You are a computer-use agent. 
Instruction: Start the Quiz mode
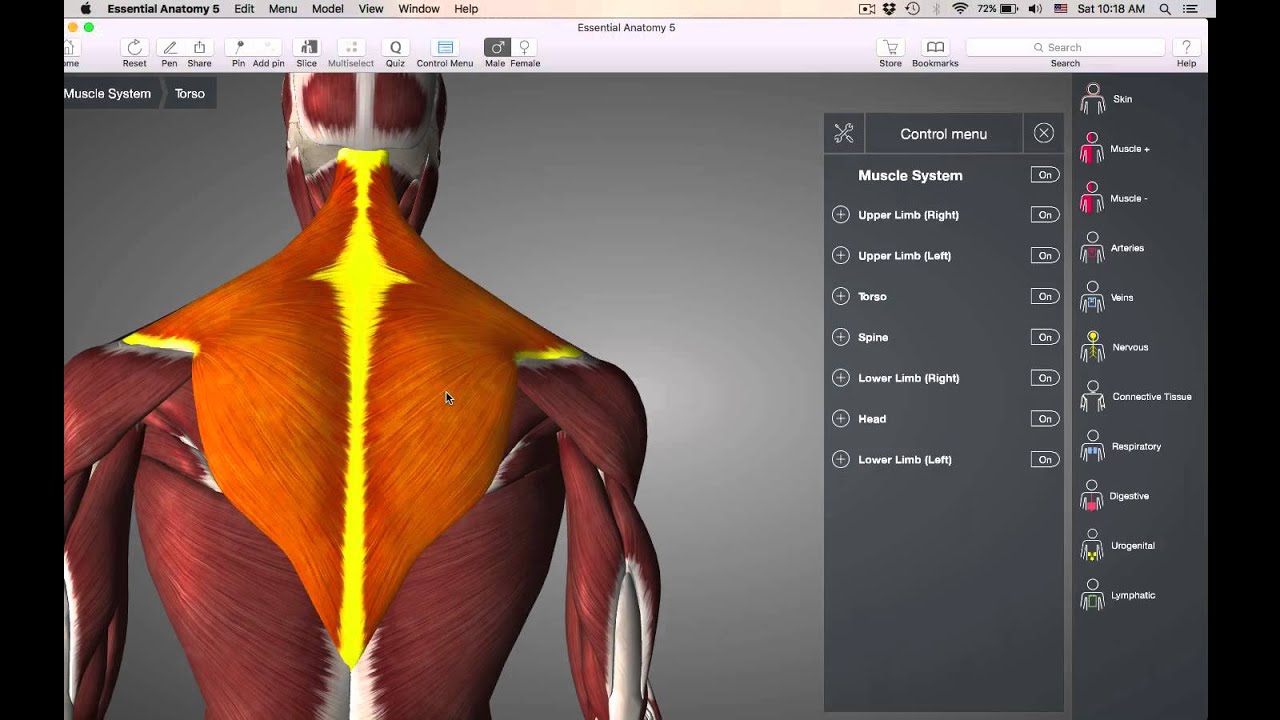(x=395, y=47)
